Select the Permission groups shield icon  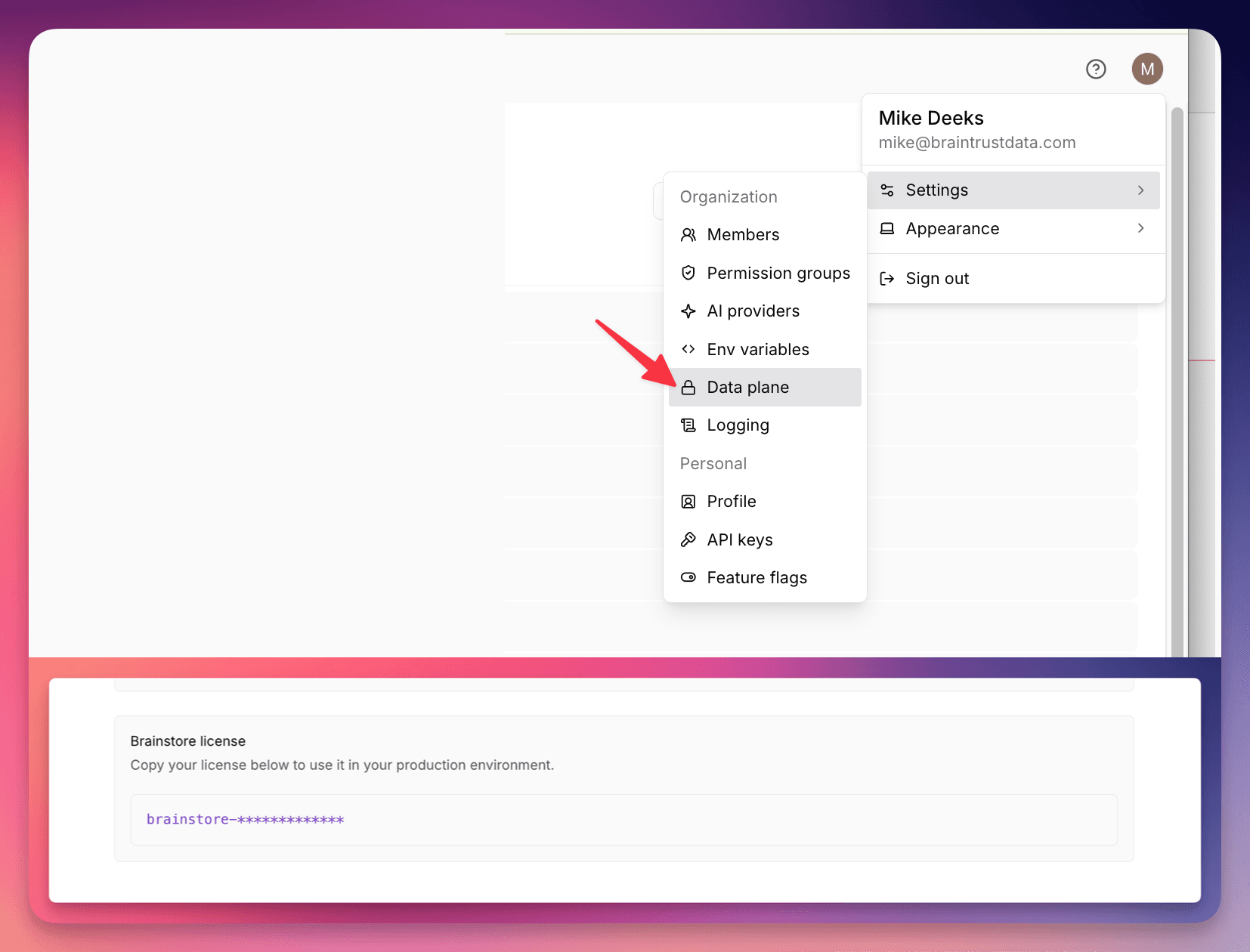point(688,273)
